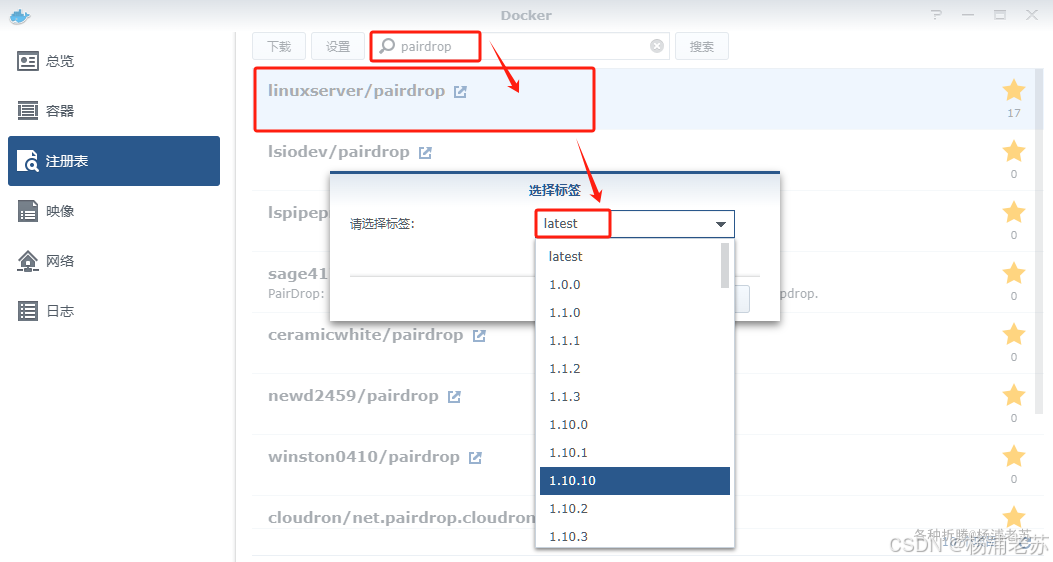Click the 日志 sidebar log icon
Viewport: 1053px width, 562px height.
[28, 311]
